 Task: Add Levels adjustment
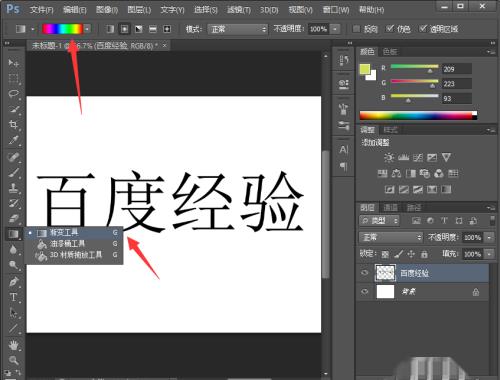pyautogui.click(x=403, y=157)
